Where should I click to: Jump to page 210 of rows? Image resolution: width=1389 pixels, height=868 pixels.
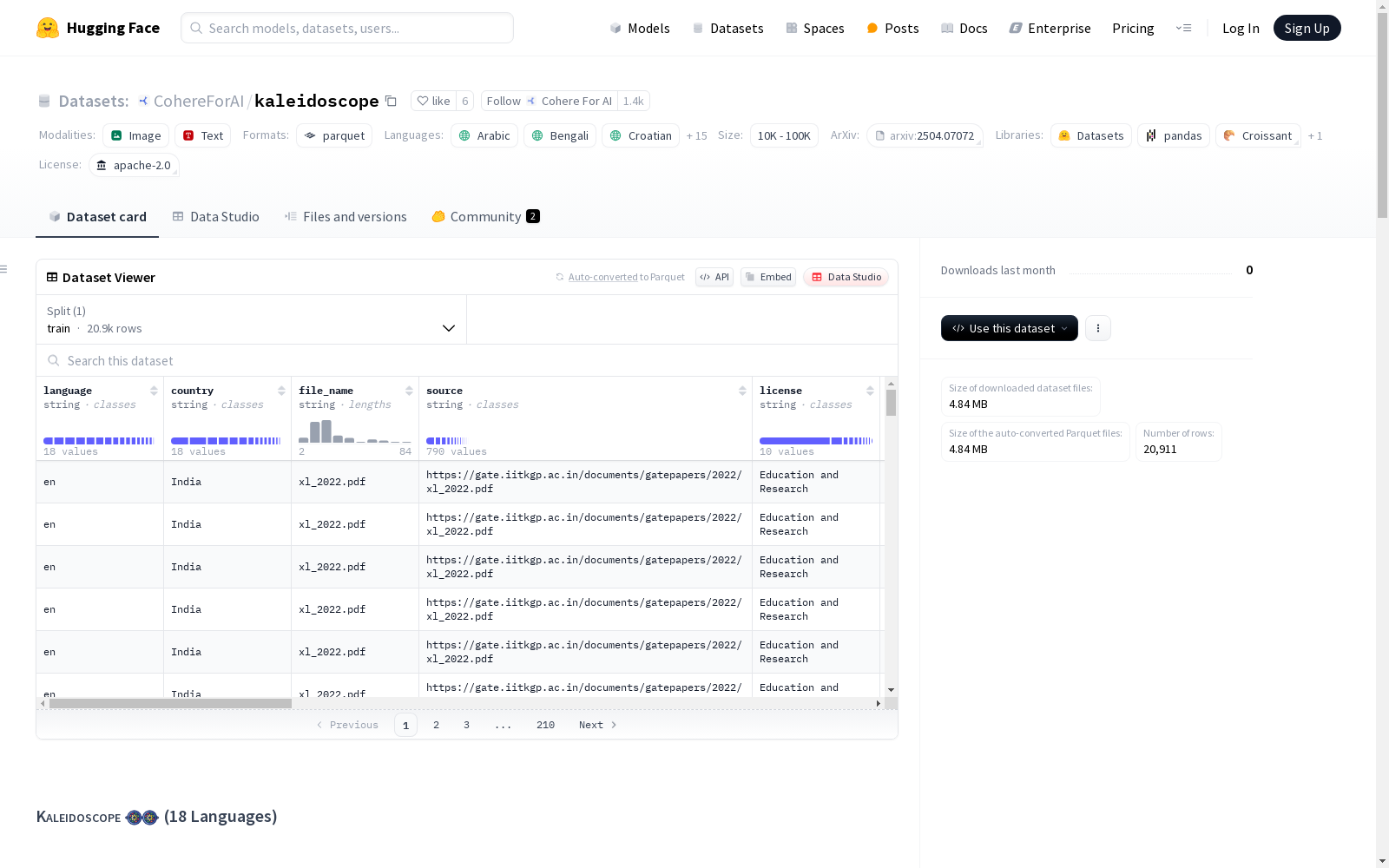545,725
